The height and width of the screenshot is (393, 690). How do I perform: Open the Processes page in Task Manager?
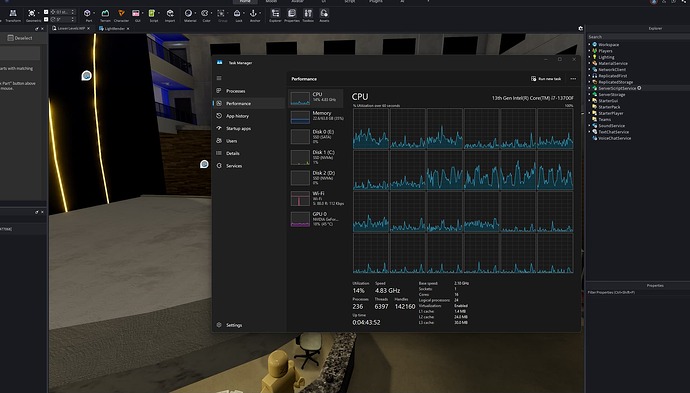(249, 91)
